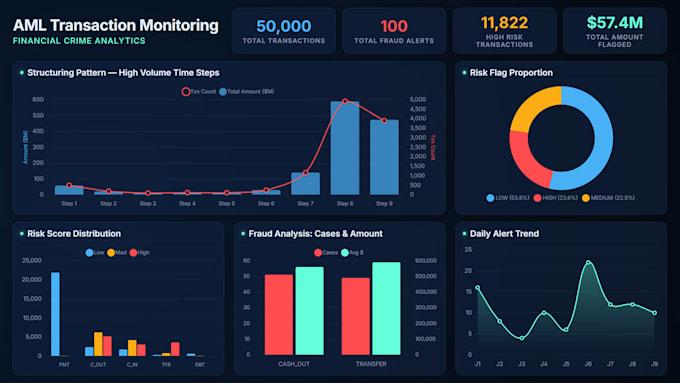The image size is (680, 383).
Task: Select the Step 8 amount bar
Action: 345,148
